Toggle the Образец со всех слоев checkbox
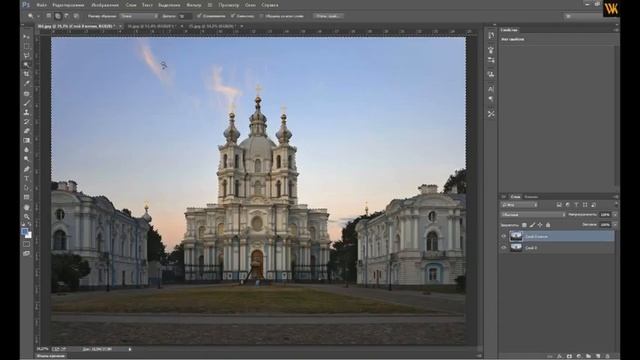This screenshot has height=360, width=640. (262, 16)
